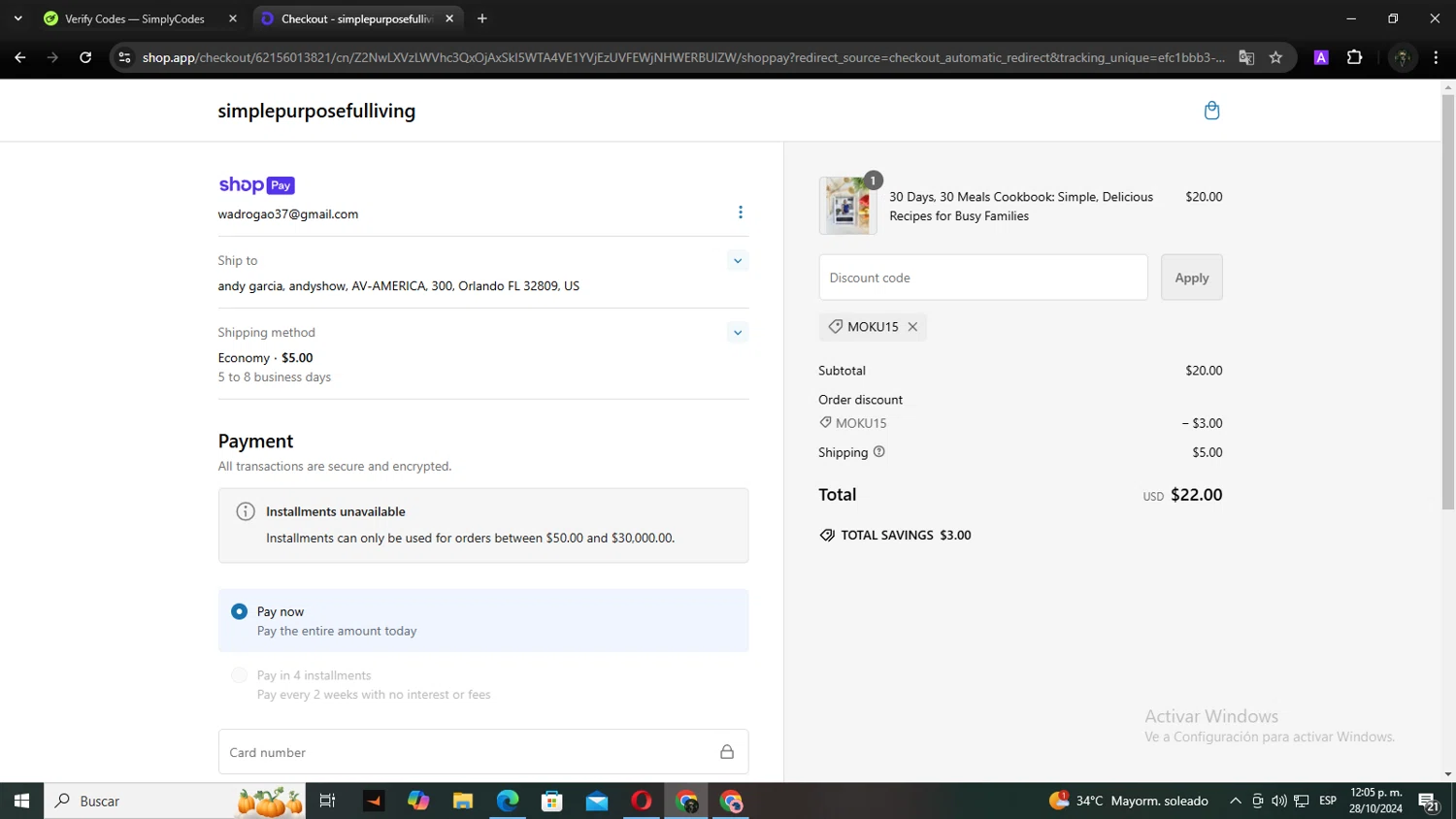Click the browser forward arrow

tap(52, 57)
